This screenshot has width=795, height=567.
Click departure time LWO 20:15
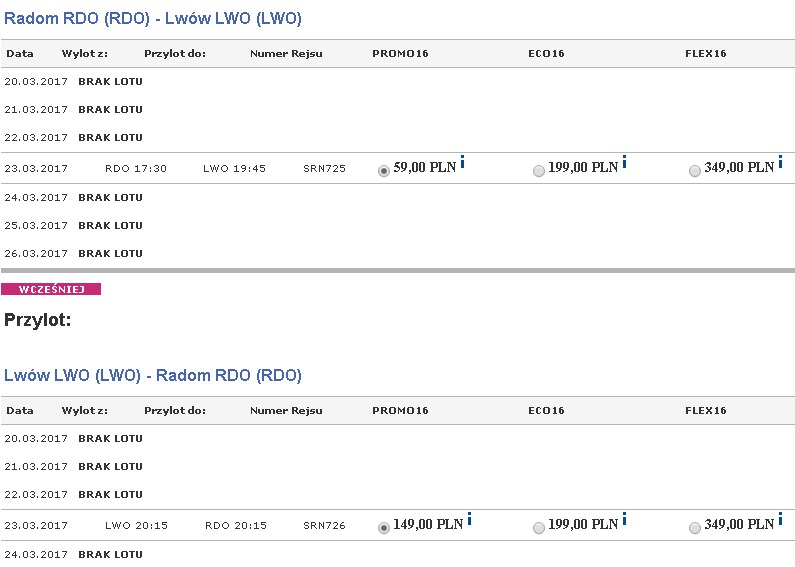tap(136, 526)
